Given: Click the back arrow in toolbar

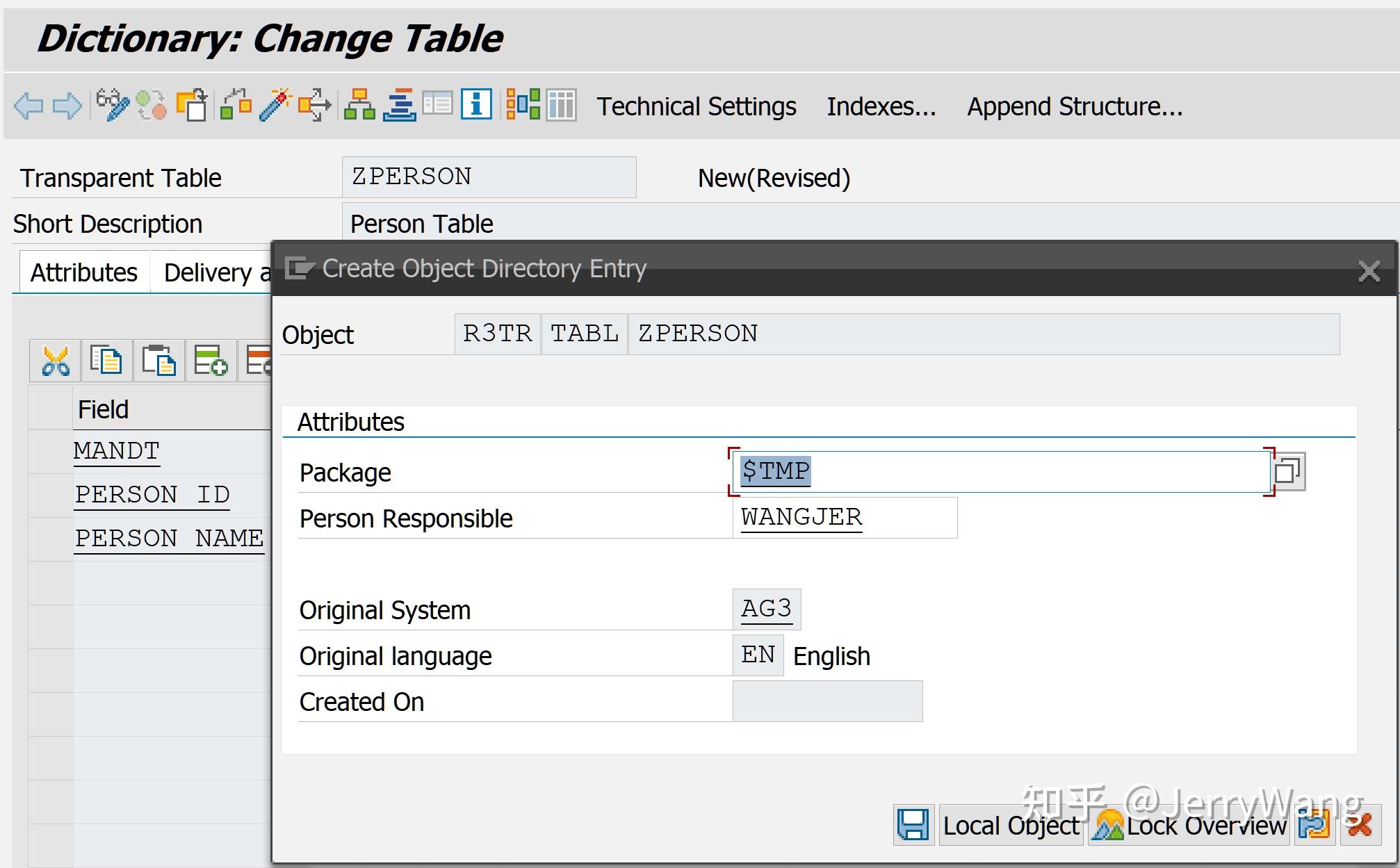Looking at the screenshot, I should tap(29, 106).
